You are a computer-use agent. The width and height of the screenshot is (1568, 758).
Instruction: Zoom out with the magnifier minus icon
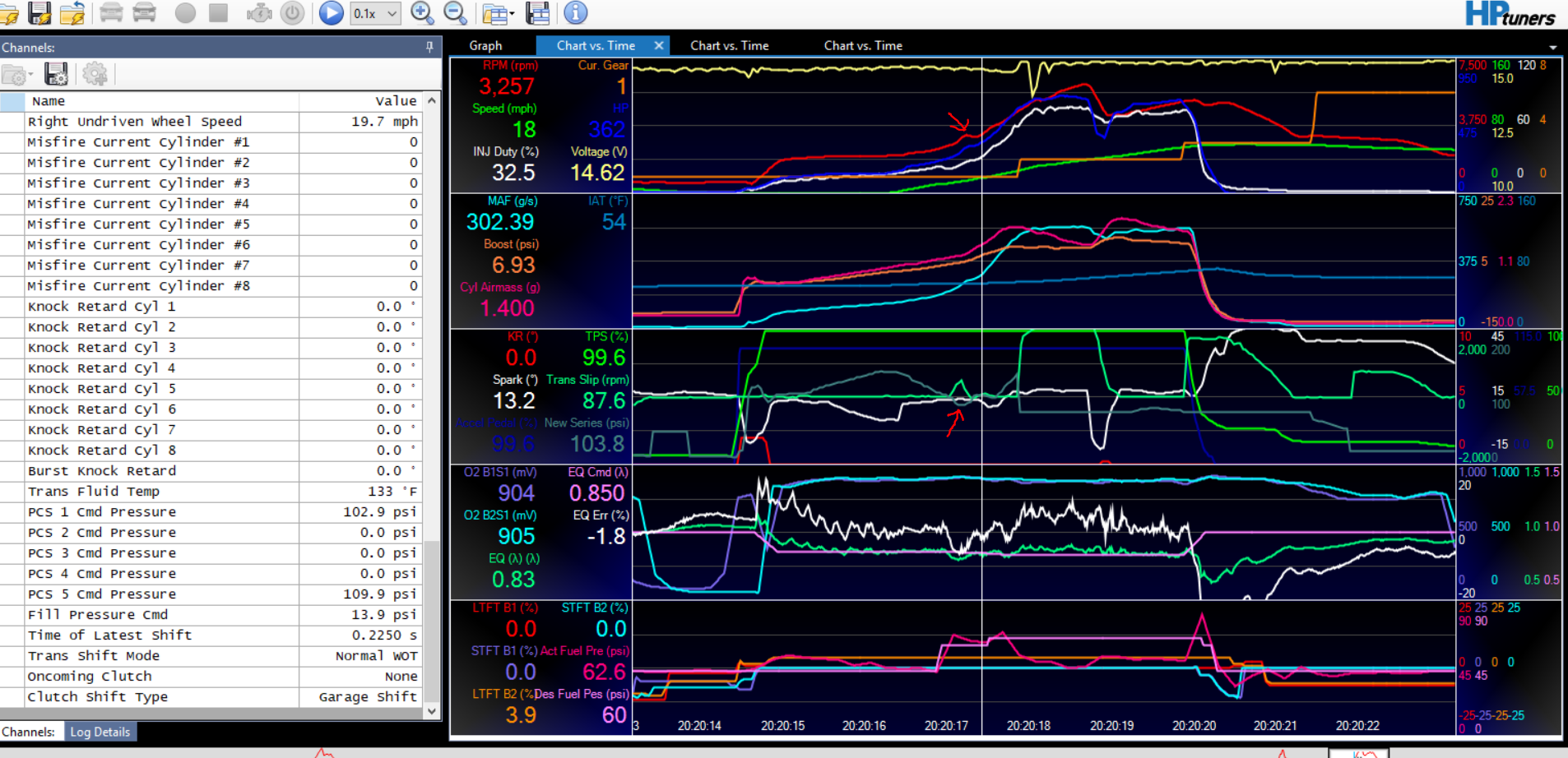point(455,12)
